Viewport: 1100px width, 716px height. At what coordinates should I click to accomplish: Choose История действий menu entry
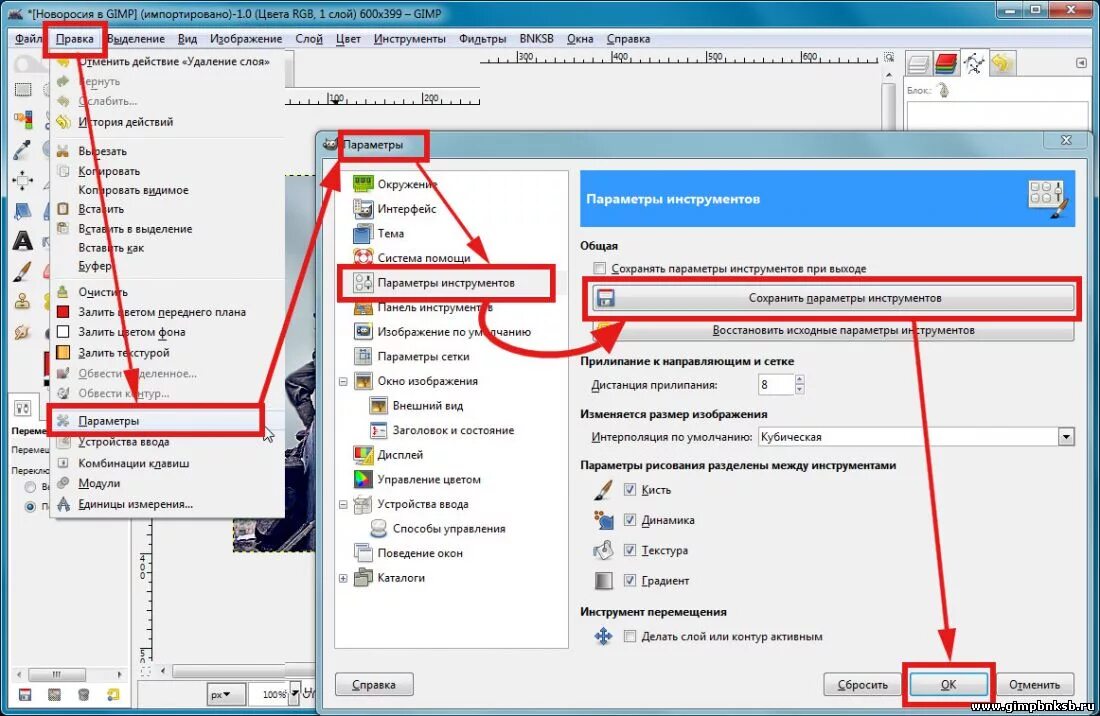click(x=126, y=122)
